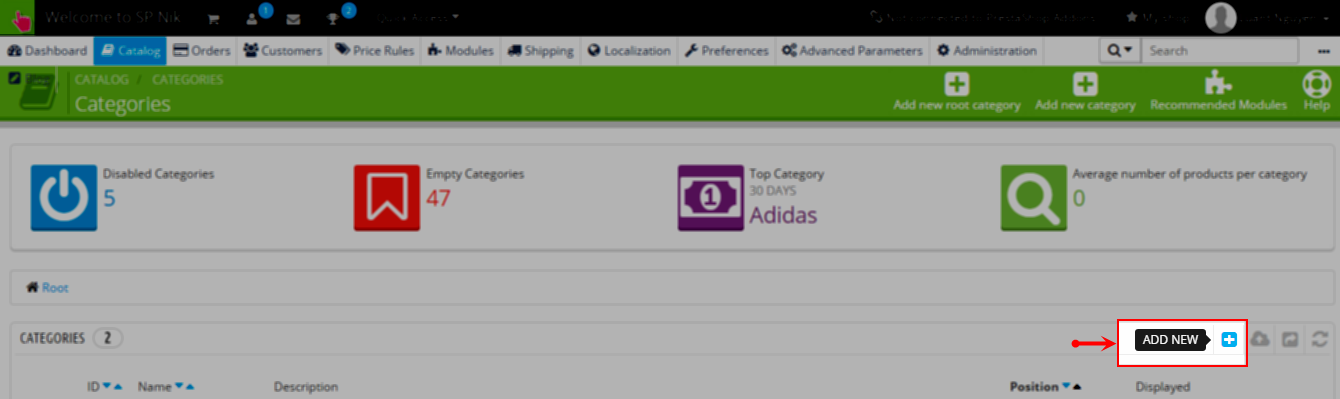
Task: Click the cloud export icon in Categories panel
Action: click(1260, 340)
